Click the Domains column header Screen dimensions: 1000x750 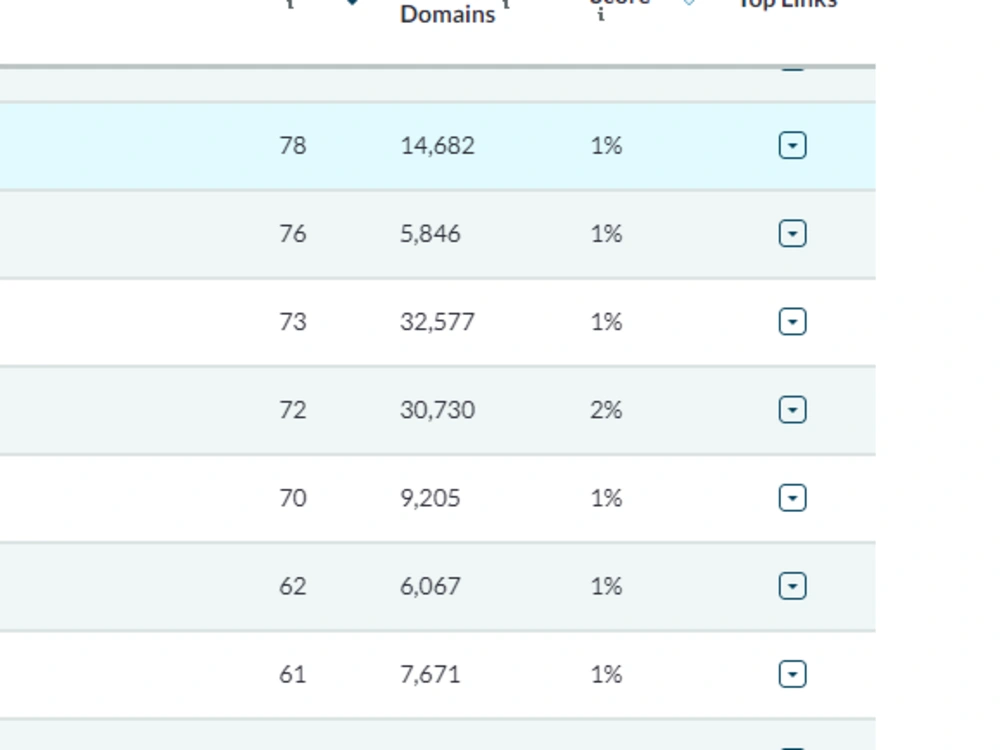coord(448,14)
